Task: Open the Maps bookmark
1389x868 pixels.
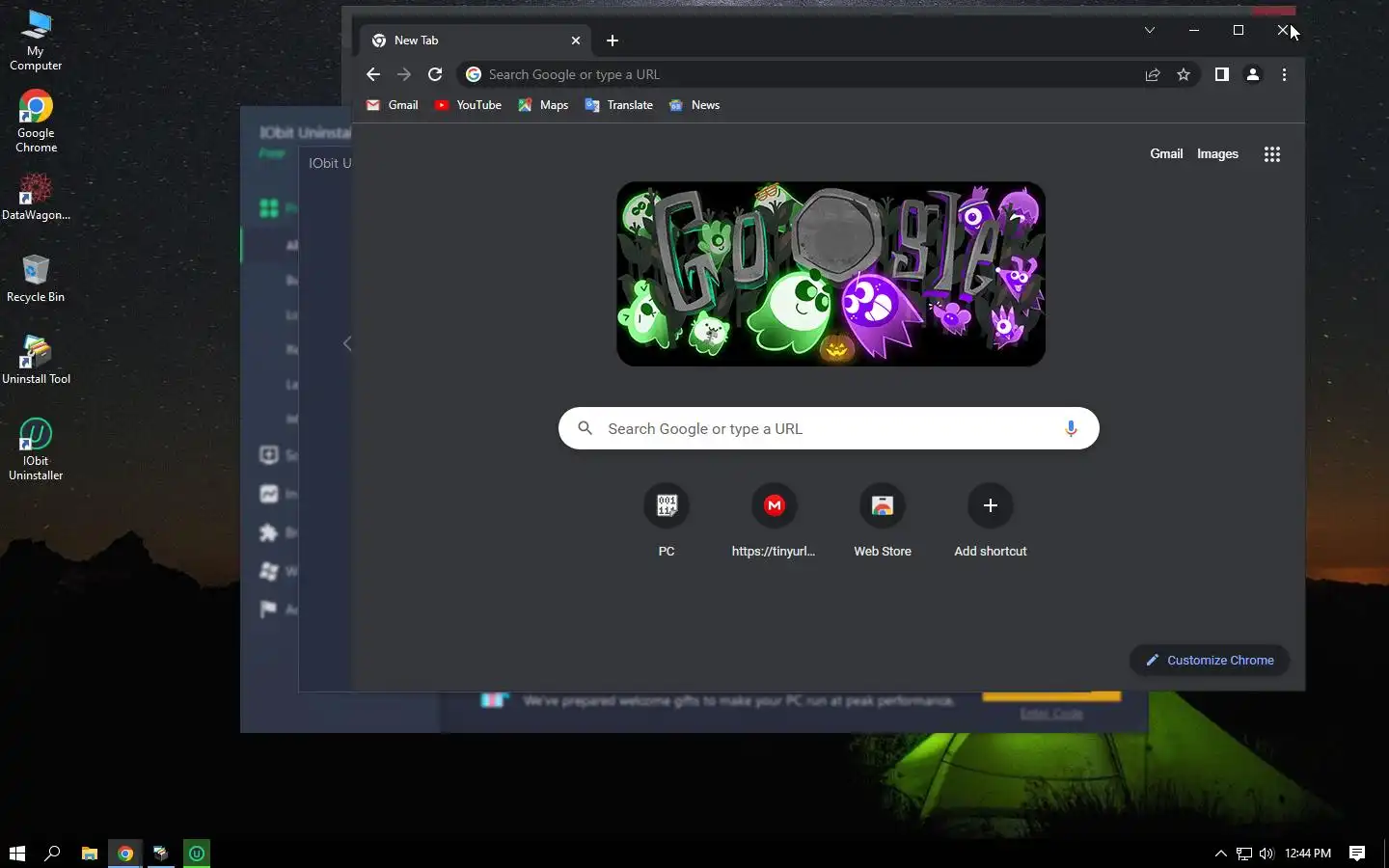Action: 543,105
